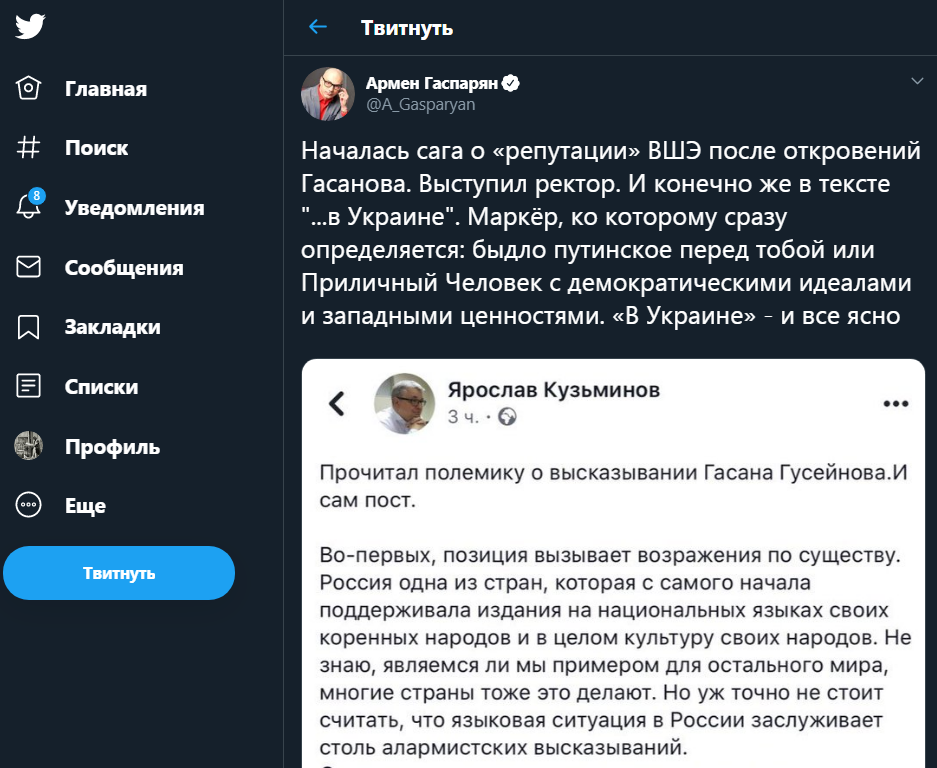
Task: Open three-dot menu in embedded Facebook post
Action: tap(894, 404)
